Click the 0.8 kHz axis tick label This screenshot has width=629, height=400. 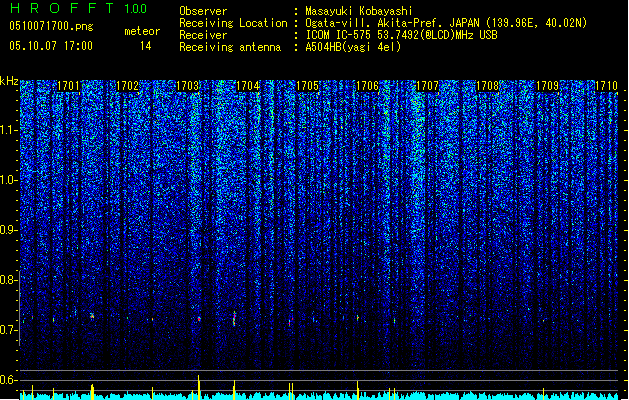(9, 280)
